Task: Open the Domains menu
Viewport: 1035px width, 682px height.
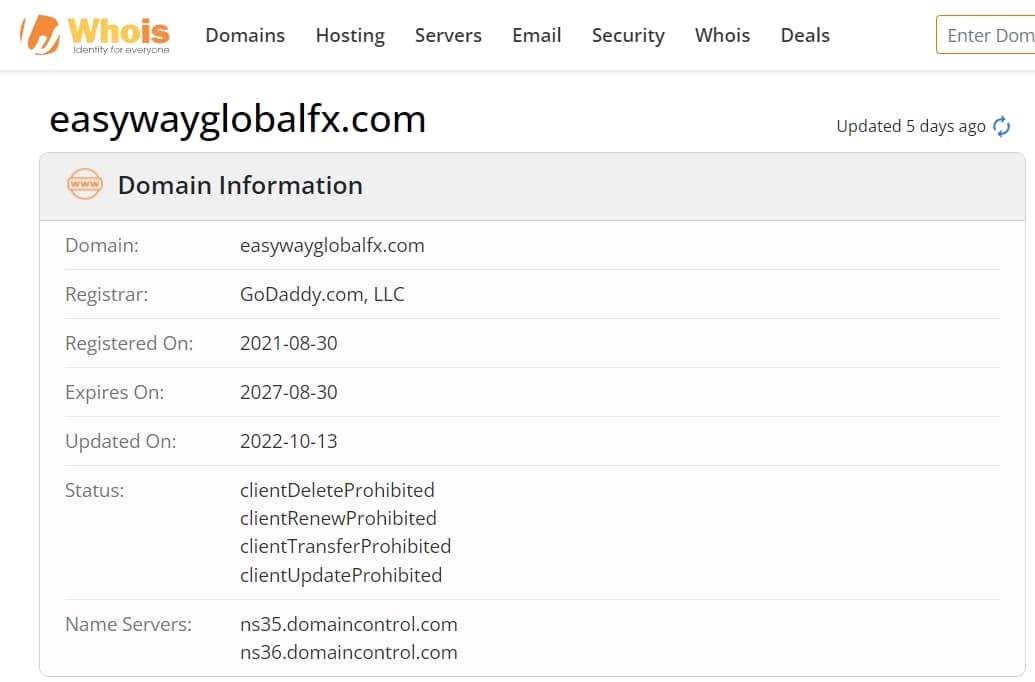Action: [x=245, y=35]
